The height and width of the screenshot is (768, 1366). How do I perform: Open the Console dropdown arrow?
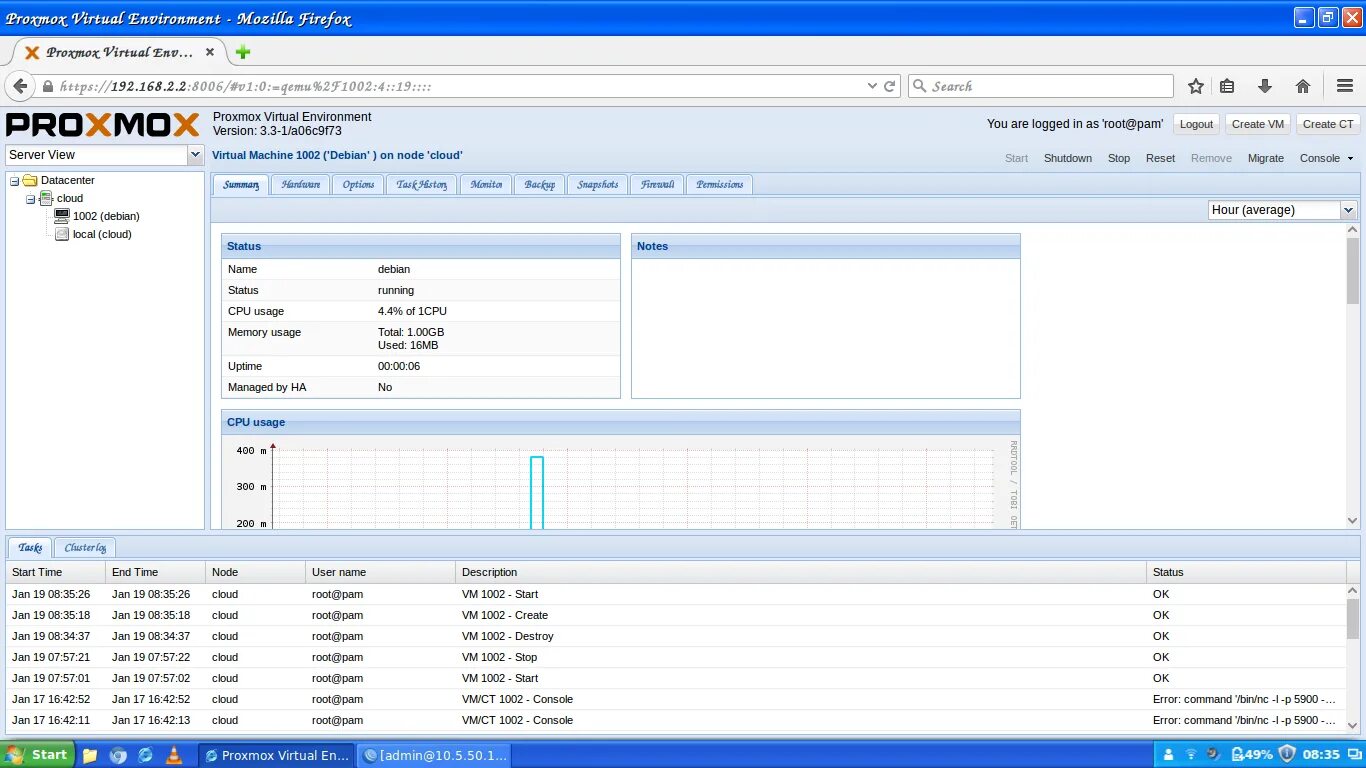click(x=1350, y=159)
